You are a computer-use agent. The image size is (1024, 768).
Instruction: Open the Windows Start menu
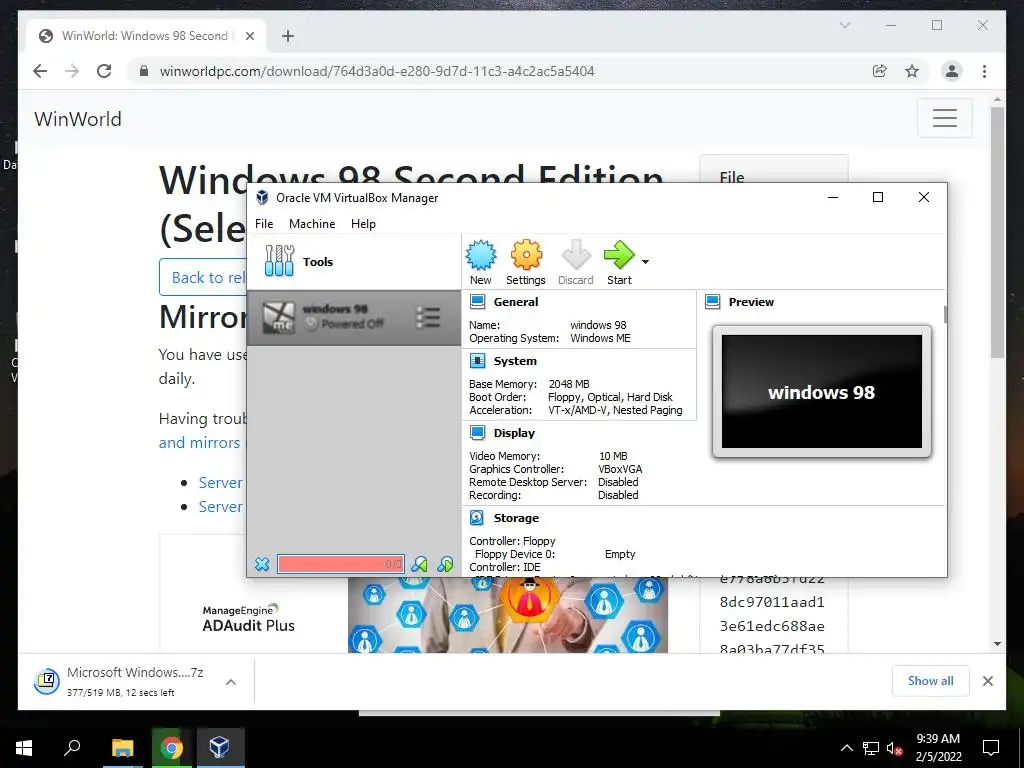24,748
